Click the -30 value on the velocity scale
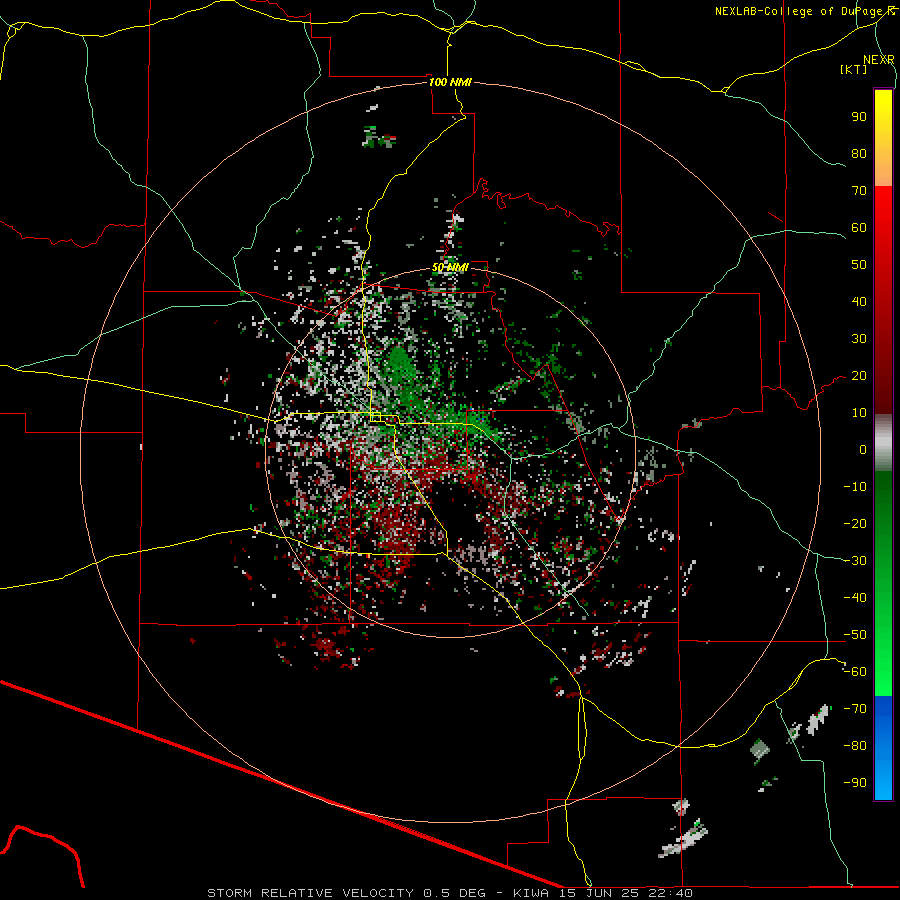Screen dimensions: 900x900 tap(855, 561)
